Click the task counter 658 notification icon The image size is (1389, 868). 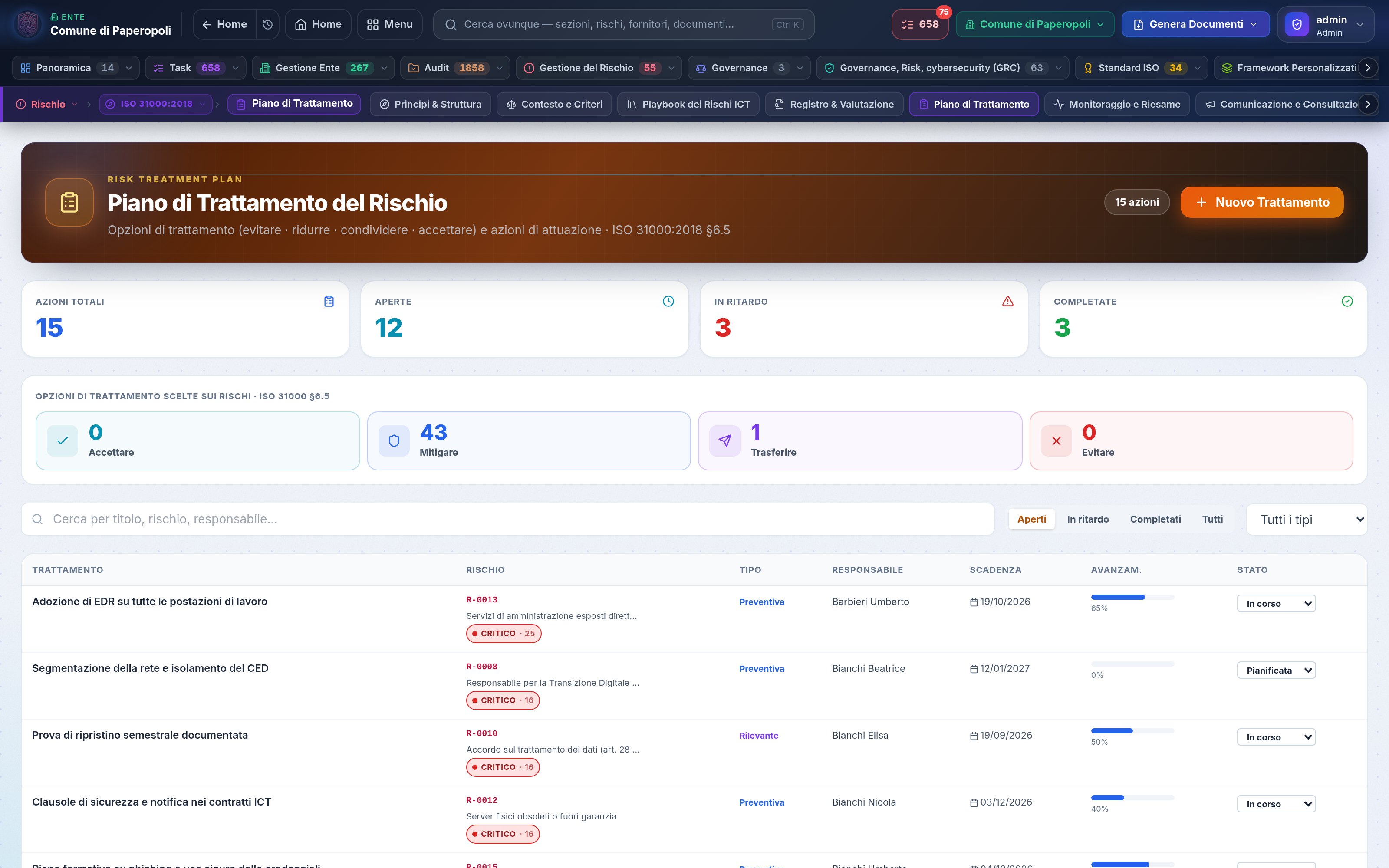click(x=919, y=24)
